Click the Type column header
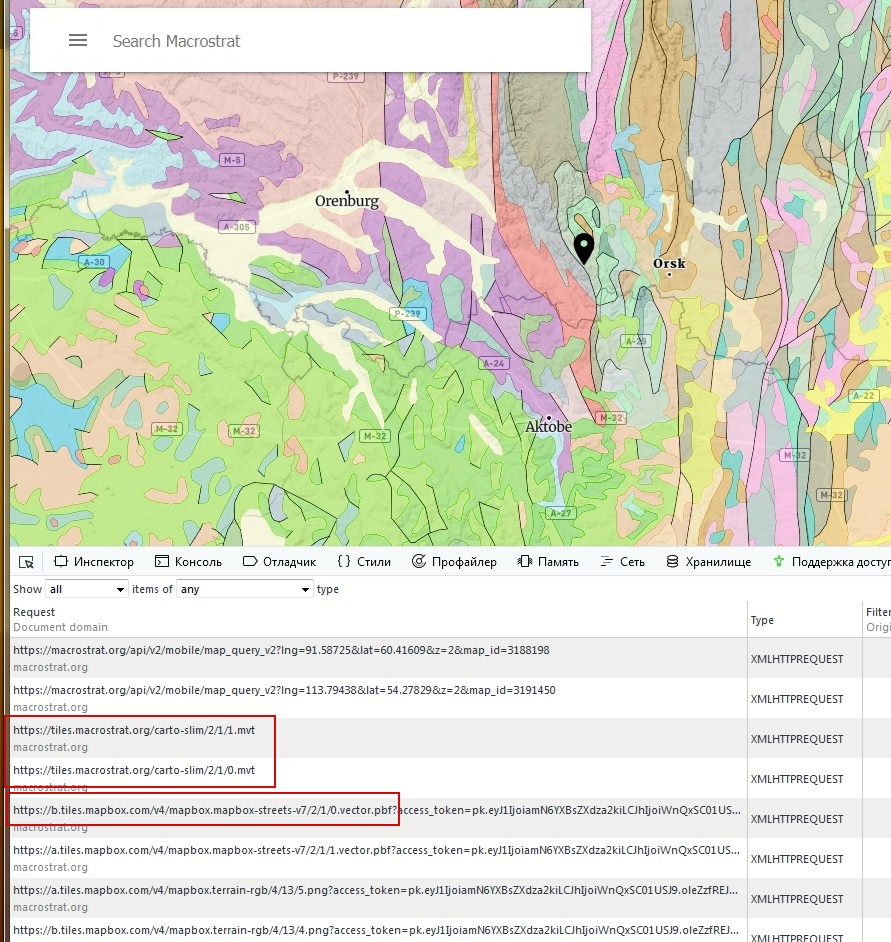Screen dimensions: 891x942 762,620
